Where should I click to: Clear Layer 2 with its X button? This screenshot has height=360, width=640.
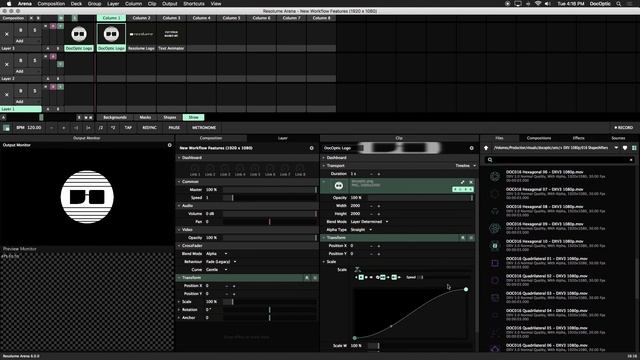[x=7, y=64]
